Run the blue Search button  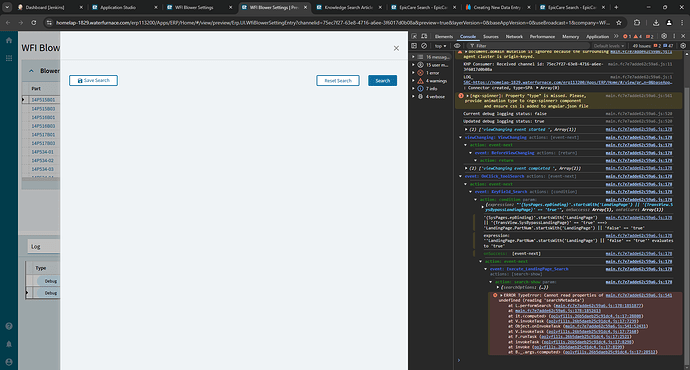[382, 81]
